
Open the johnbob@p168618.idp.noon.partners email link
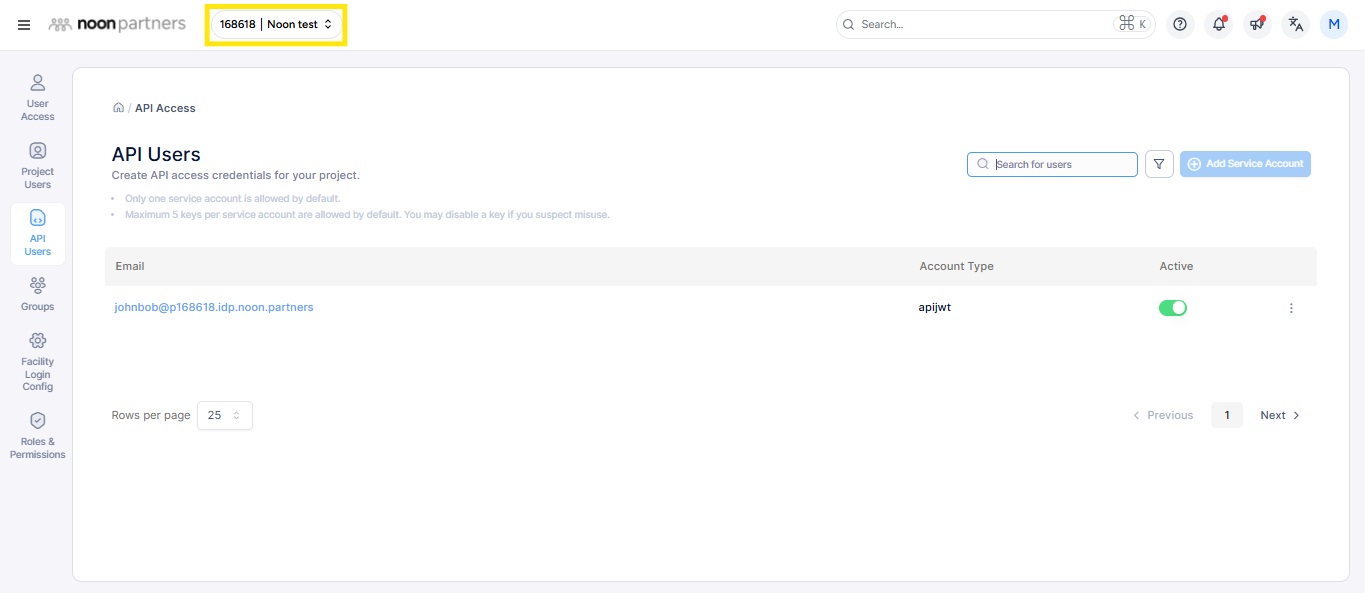pos(214,308)
